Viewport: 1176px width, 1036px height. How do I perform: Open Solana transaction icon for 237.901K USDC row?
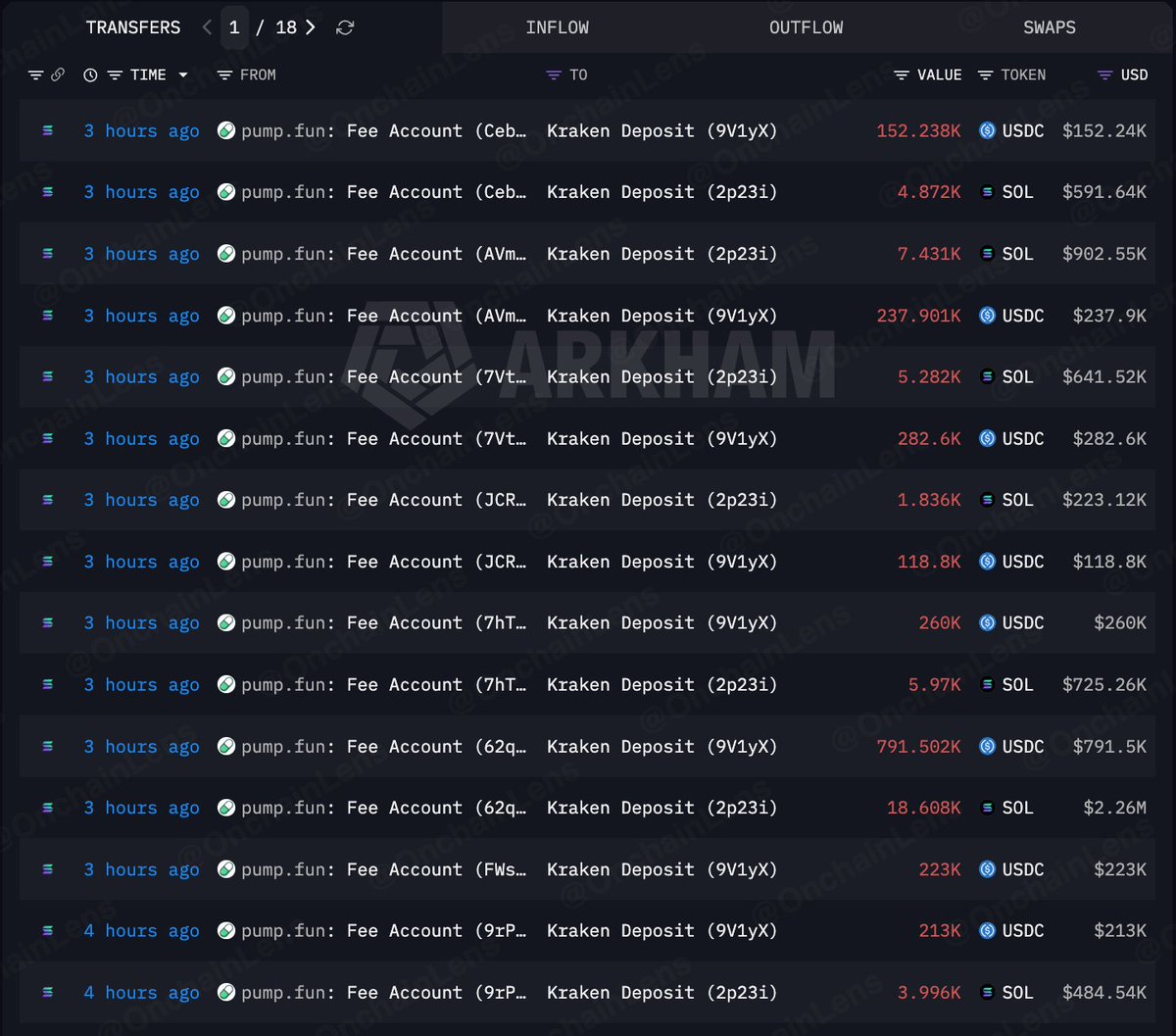(48, 316)
